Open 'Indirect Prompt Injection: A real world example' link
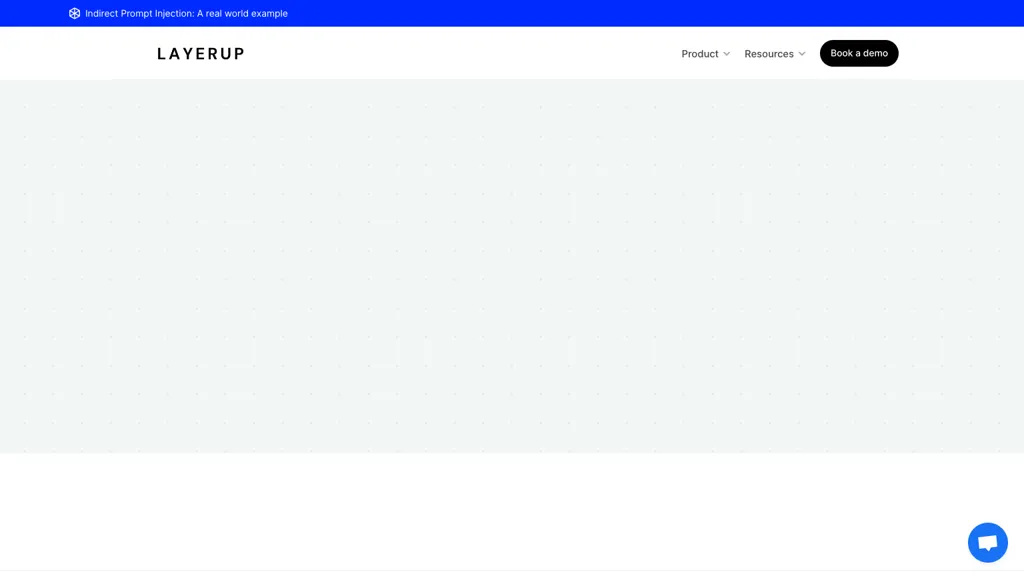The image size is (1024, 576). coord(186,13)
